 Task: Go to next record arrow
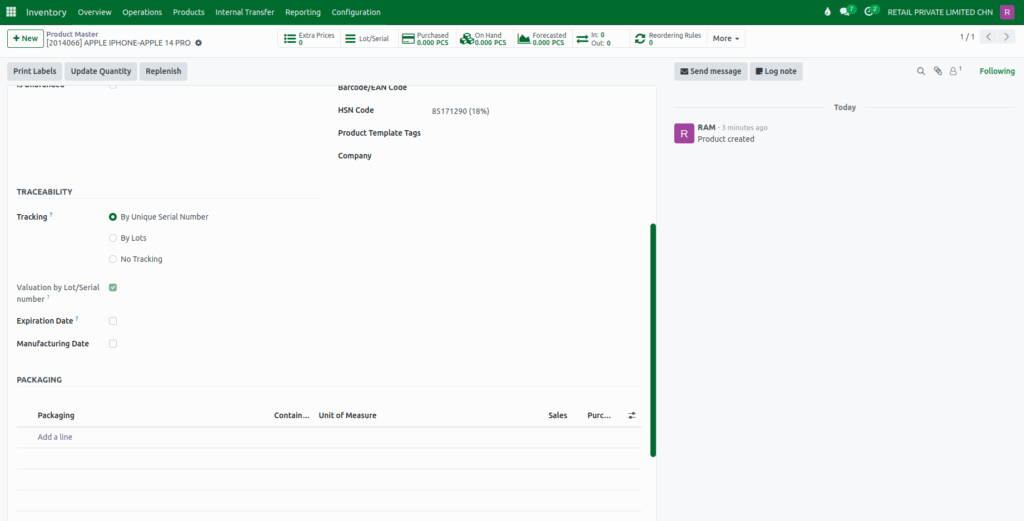(1007, 37)
